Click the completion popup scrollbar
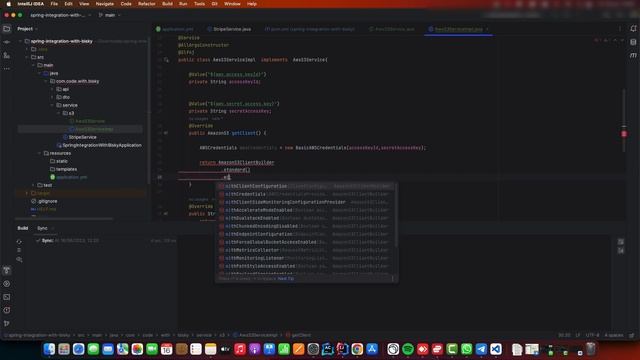 pos(395,216)
